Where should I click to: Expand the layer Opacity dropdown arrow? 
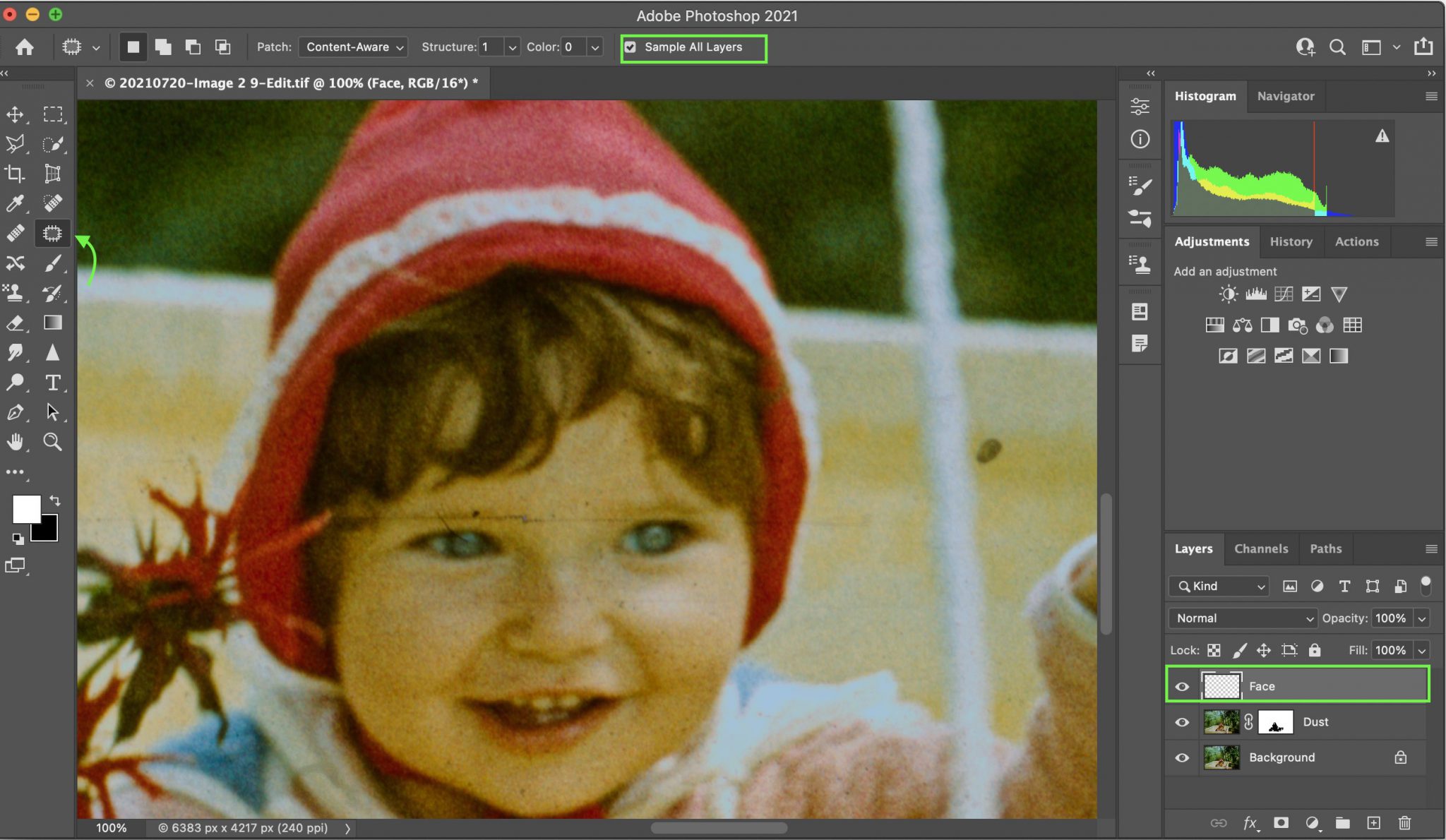coord(1422,618)
